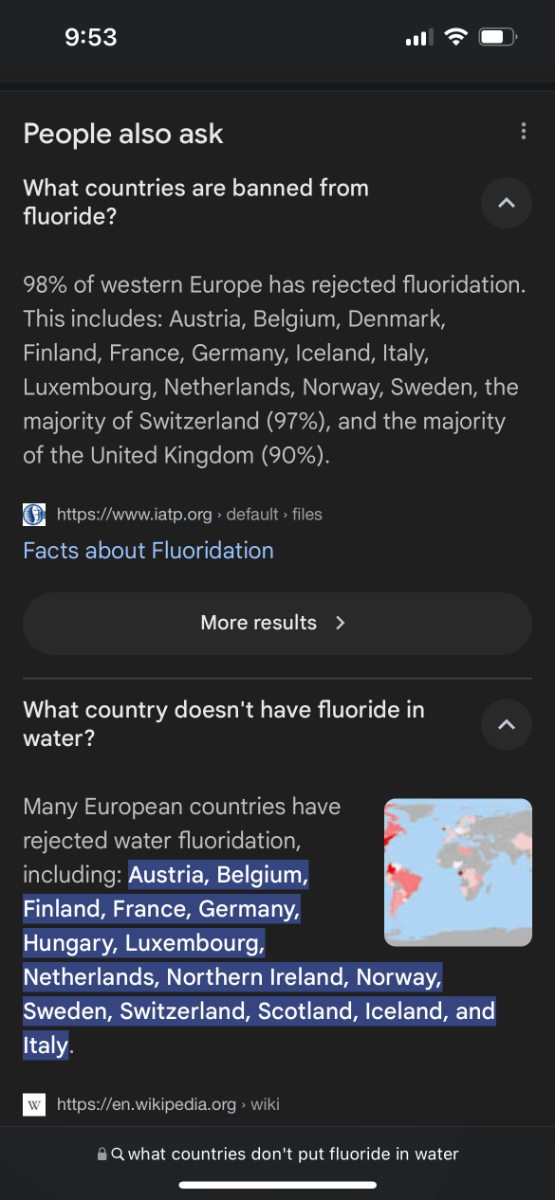The image size is (555, 1200).
Task: Tap the 'What country doesn't have fluoride' heading
Action: click(224, 724)
